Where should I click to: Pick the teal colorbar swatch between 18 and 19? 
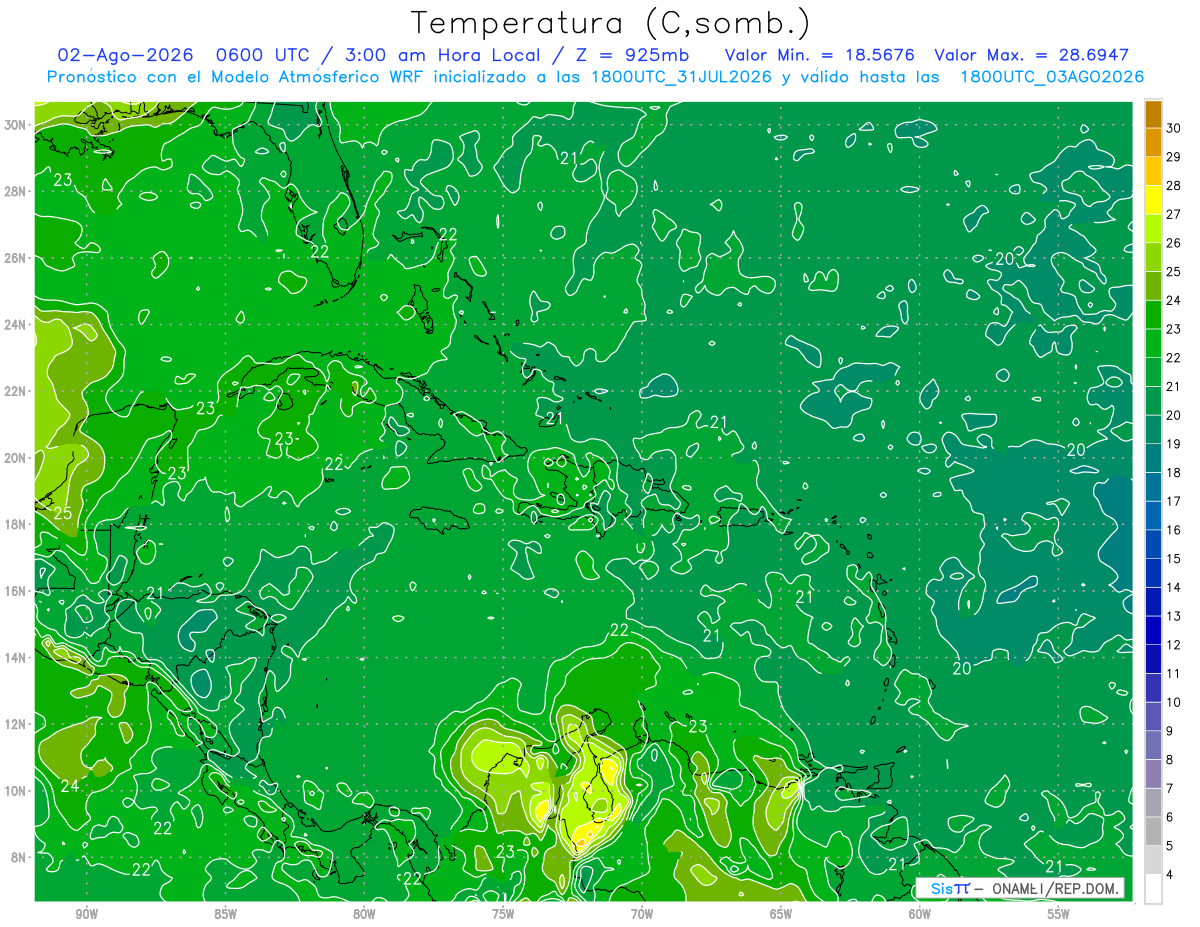pyautogui.click(x=1153, y=458)
